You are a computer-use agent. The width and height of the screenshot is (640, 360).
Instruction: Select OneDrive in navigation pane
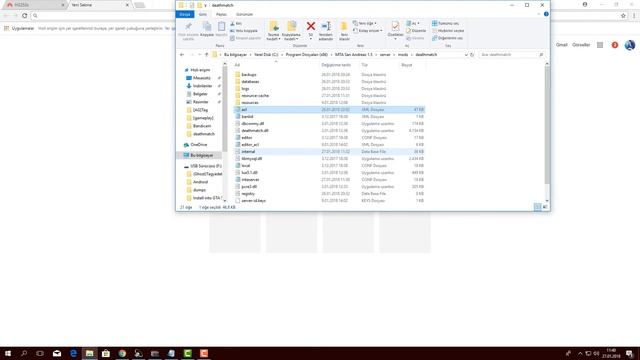(x=199, y=145)
